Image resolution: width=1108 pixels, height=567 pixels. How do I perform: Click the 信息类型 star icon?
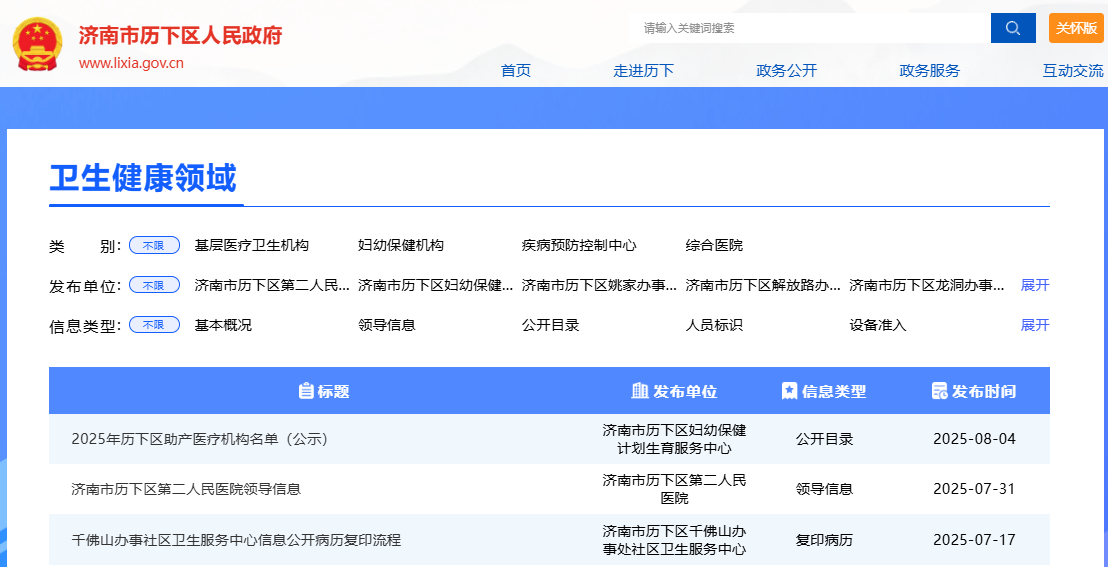coord(789,391)
